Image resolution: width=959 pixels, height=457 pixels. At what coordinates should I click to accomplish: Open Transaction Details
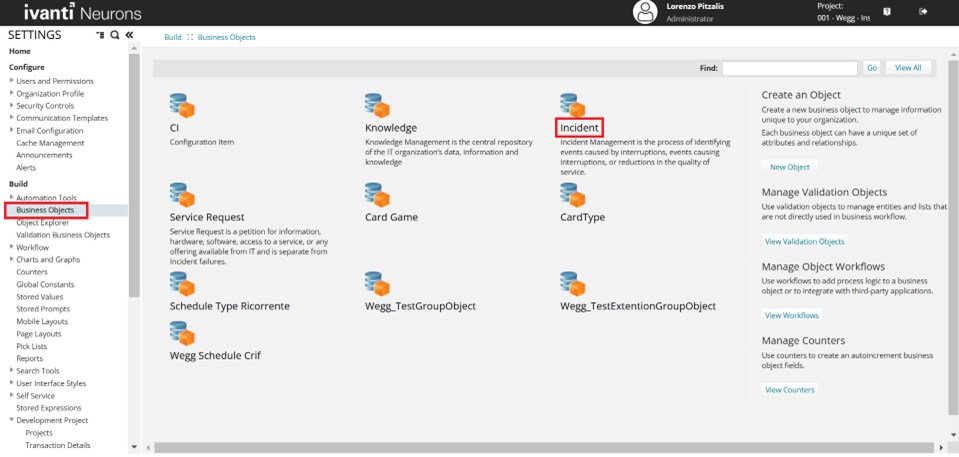57,445
